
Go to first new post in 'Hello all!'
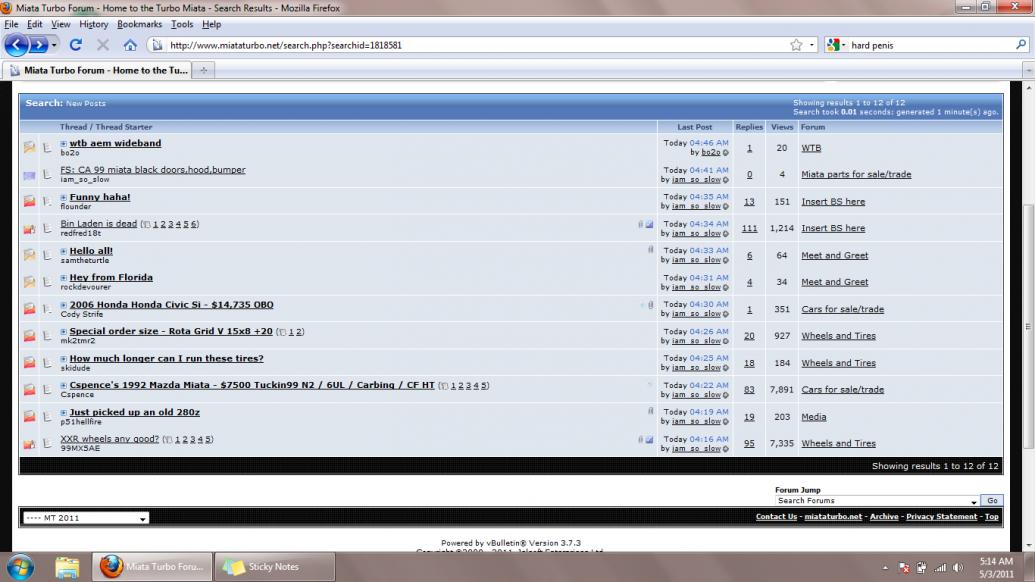coord(63,251)
